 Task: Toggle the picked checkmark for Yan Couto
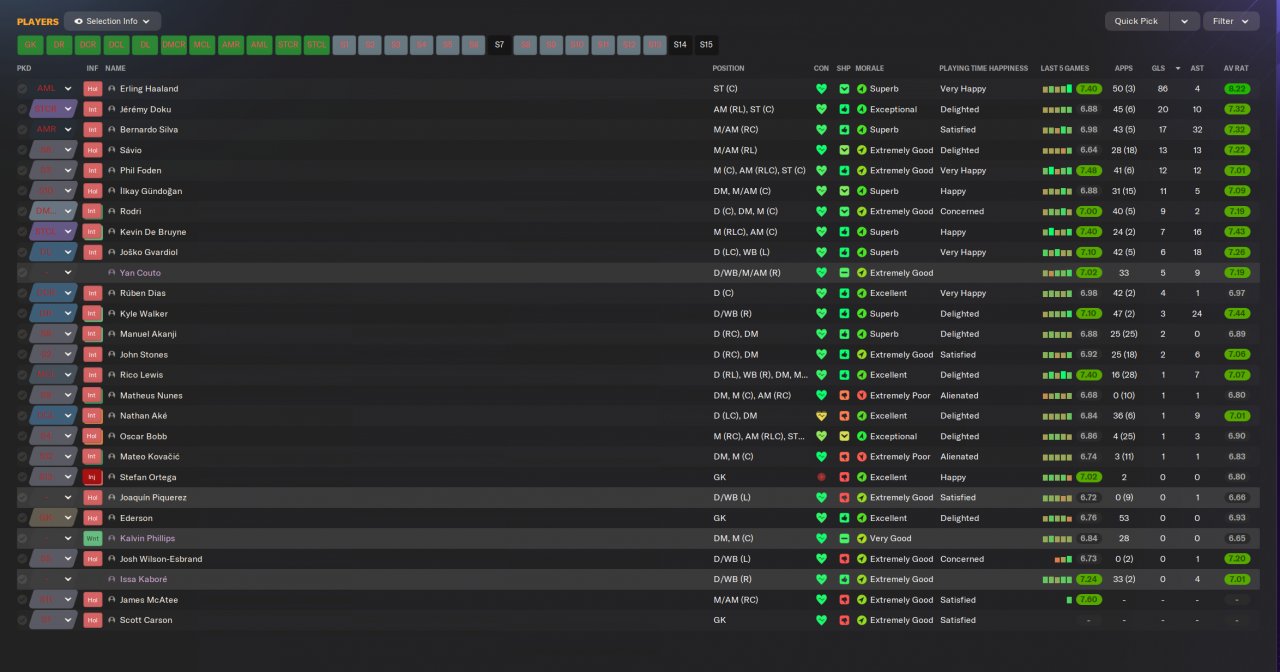(22, 273)
